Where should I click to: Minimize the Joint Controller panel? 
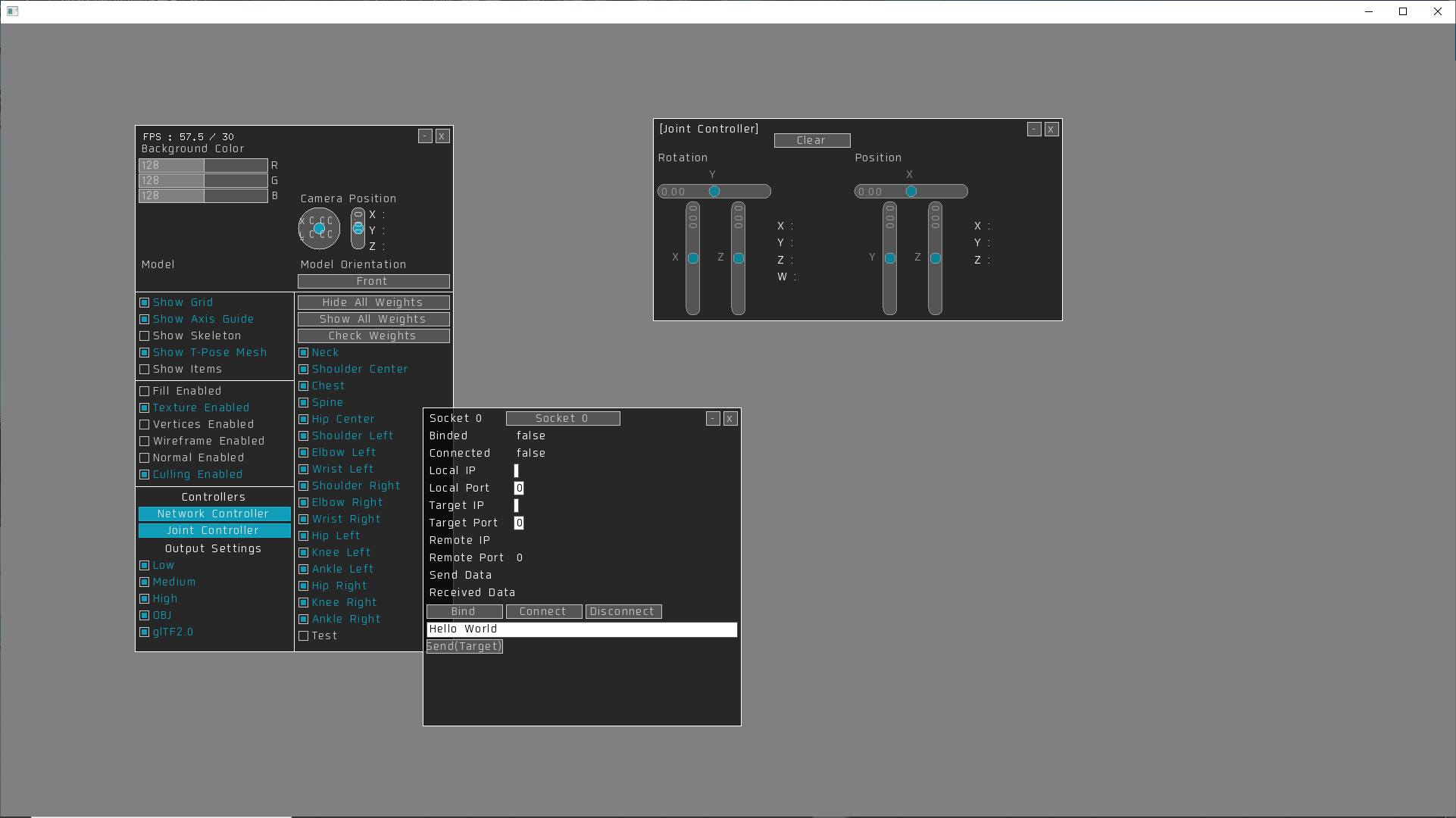click(1034, 130)
